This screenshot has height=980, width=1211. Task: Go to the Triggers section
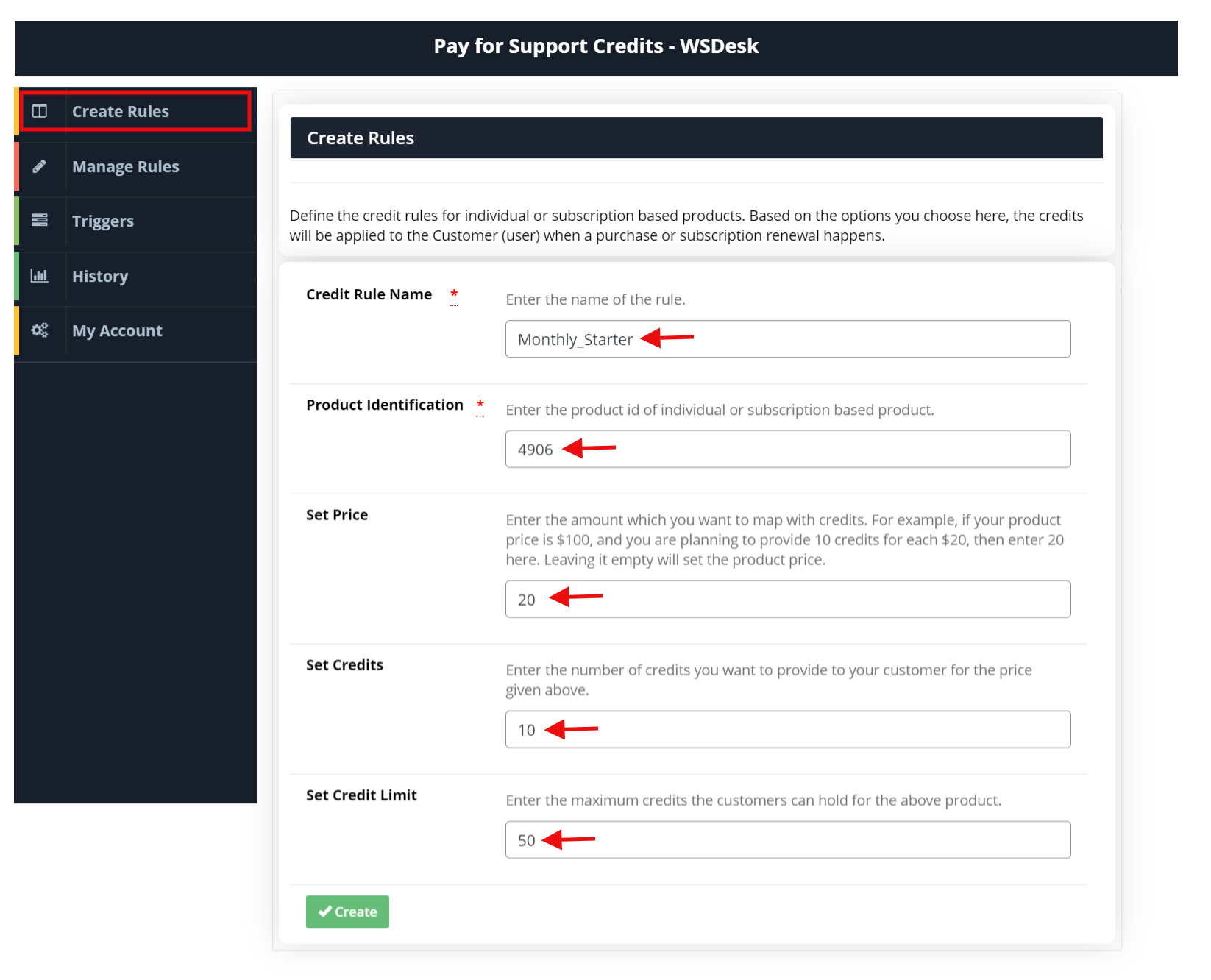[x=135, y=221]
